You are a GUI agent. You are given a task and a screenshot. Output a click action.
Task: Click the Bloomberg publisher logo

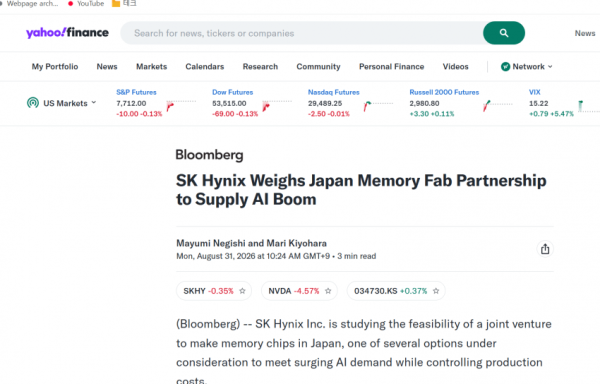(x=209, y=155)
